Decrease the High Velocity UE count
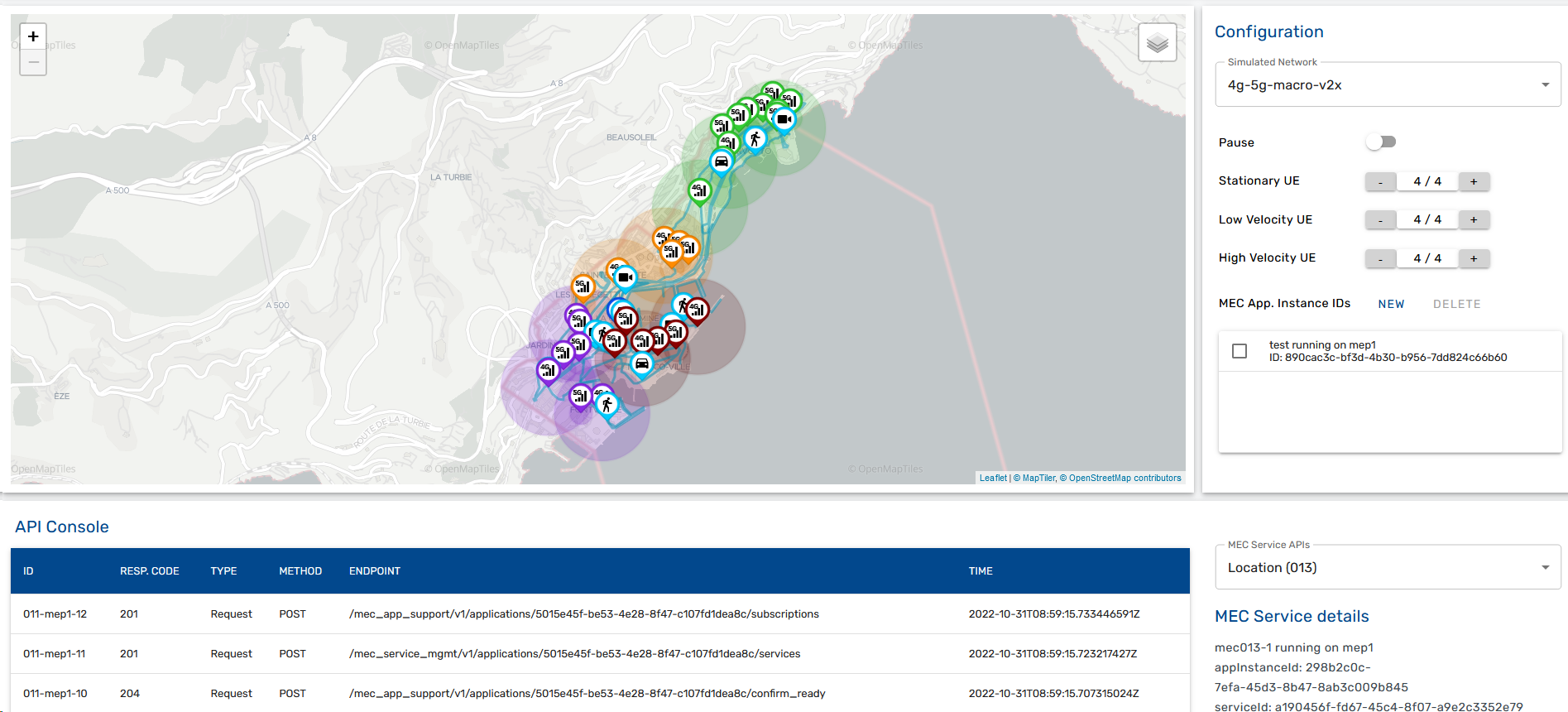The width and height of the screenshot is (1568, 712). click(1380, 258)
